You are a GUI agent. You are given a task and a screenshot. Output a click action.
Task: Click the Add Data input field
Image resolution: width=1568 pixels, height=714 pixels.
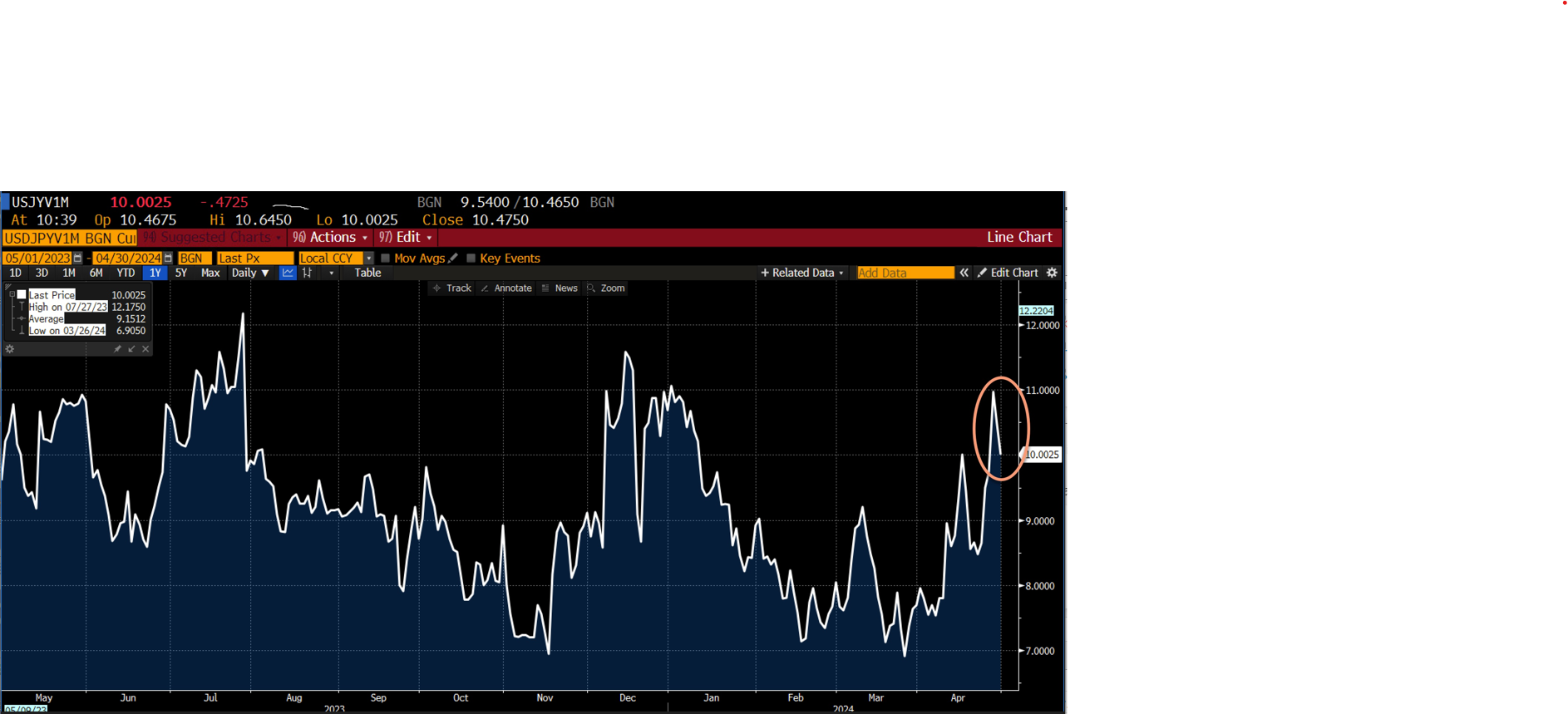[905, 273]
